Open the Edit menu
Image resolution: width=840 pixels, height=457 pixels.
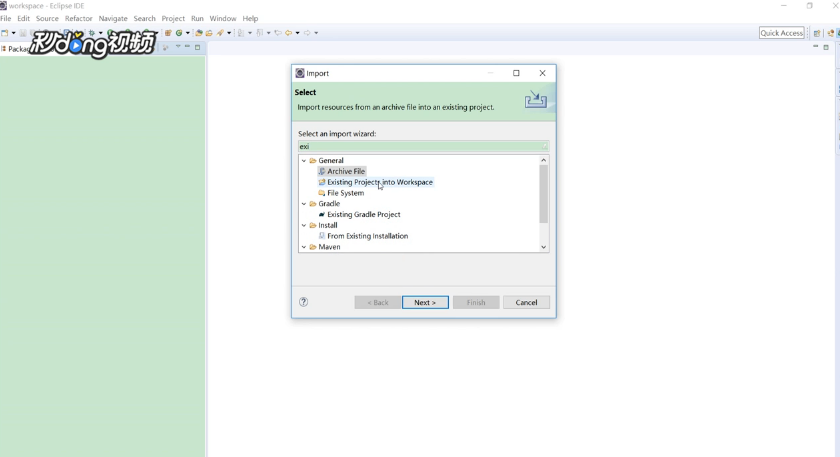click(x=24, y=18)
